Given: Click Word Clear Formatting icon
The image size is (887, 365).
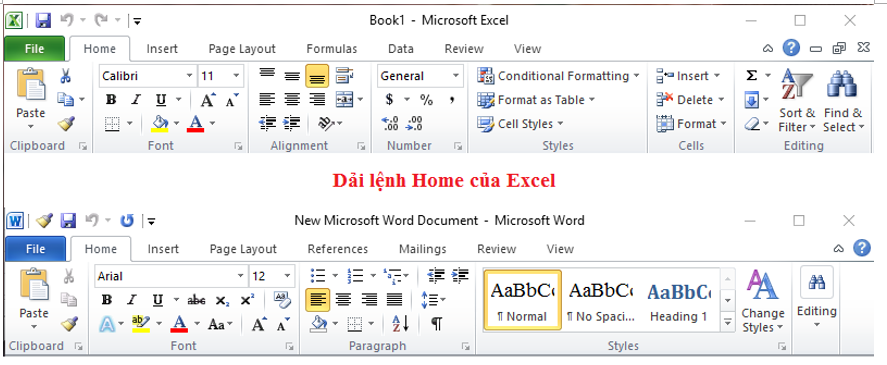Looking at the screenshot, I should click(281, 300).
